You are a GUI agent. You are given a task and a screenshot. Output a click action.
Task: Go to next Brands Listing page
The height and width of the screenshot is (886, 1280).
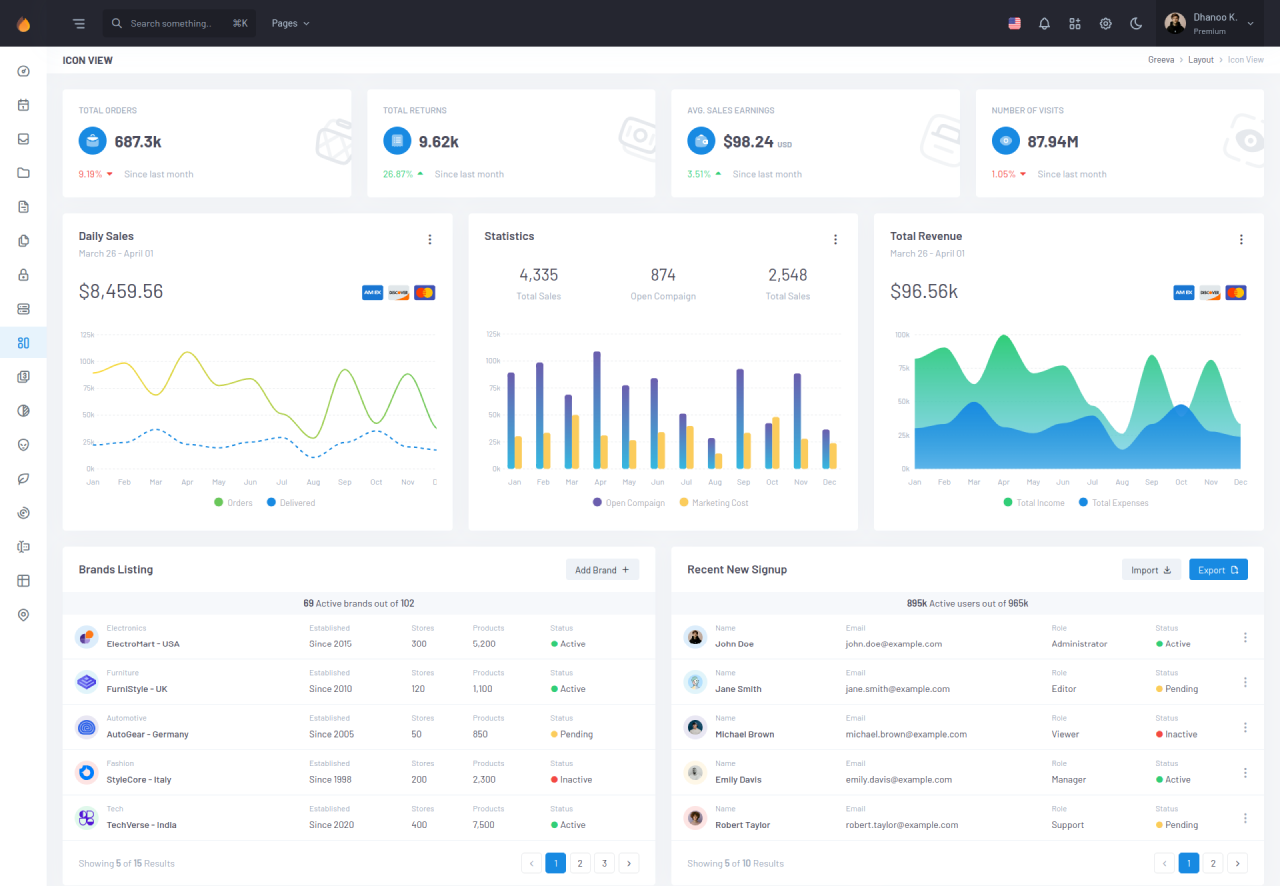[629, 863]
